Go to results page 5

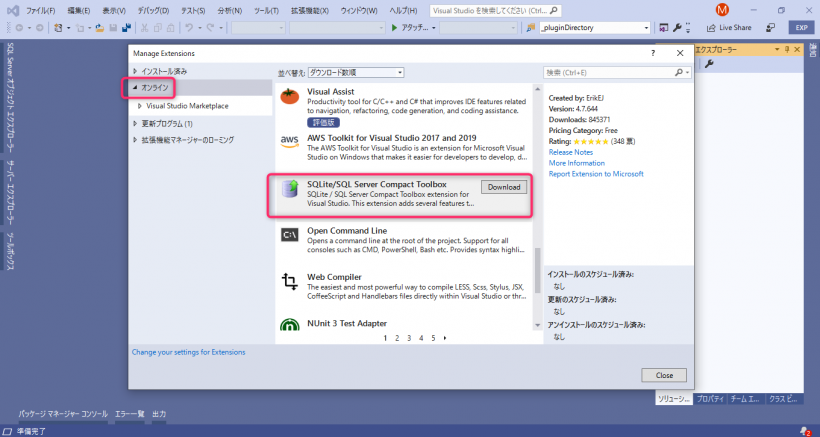pyautogui.click(x=433, y=338)
